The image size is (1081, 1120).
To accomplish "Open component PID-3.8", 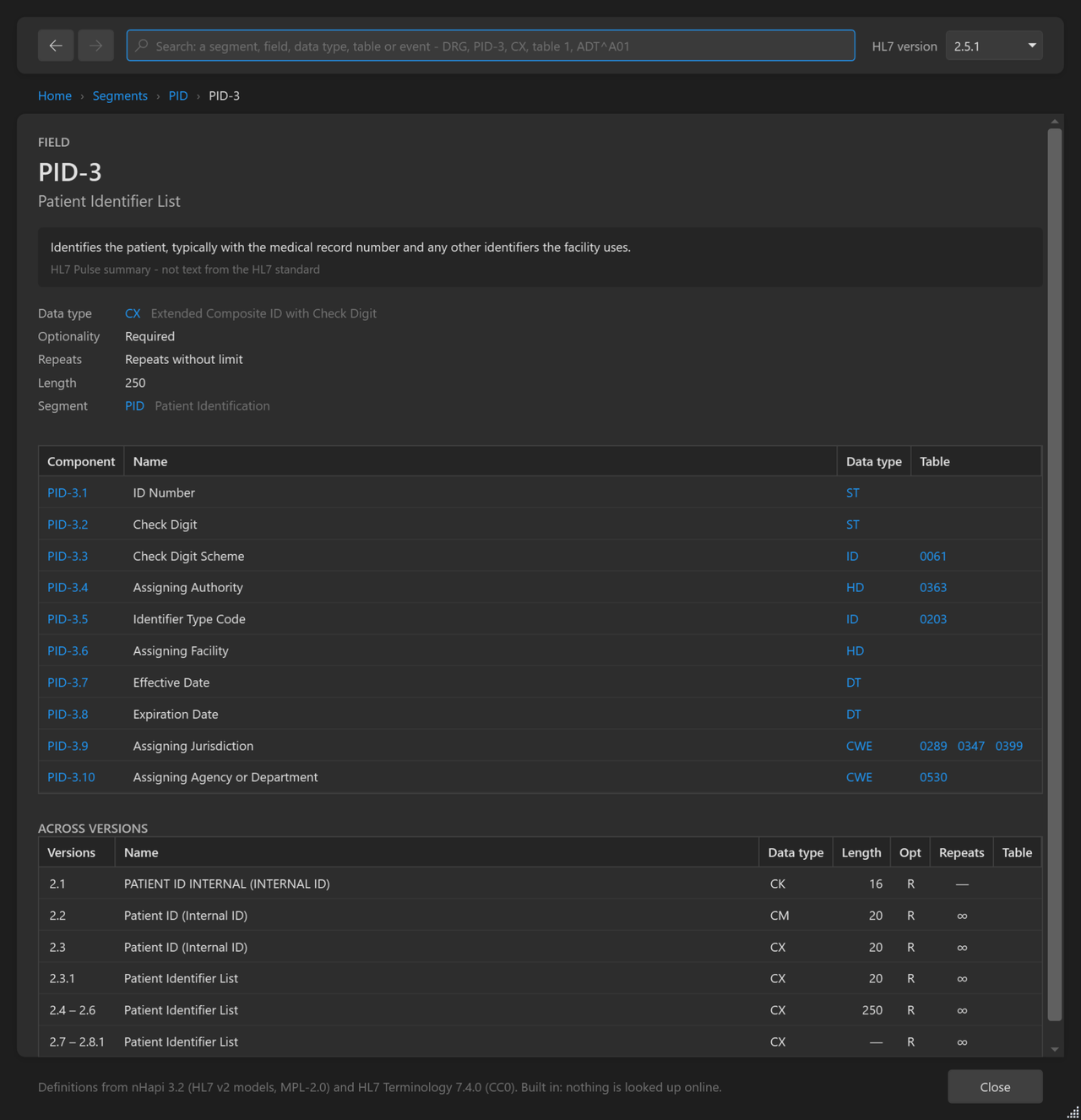I will (68, 714).
